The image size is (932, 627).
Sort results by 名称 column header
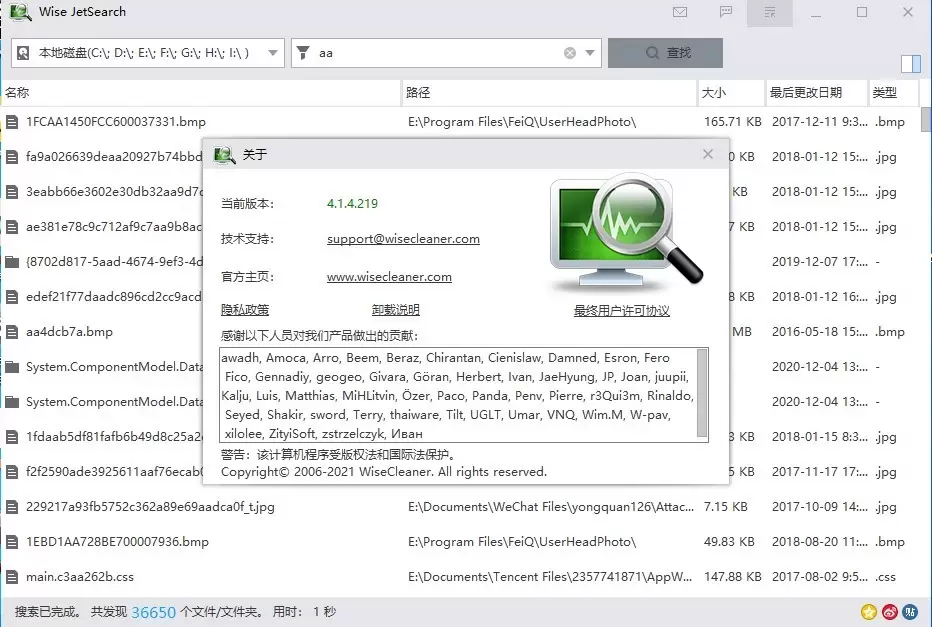[202, 93]
